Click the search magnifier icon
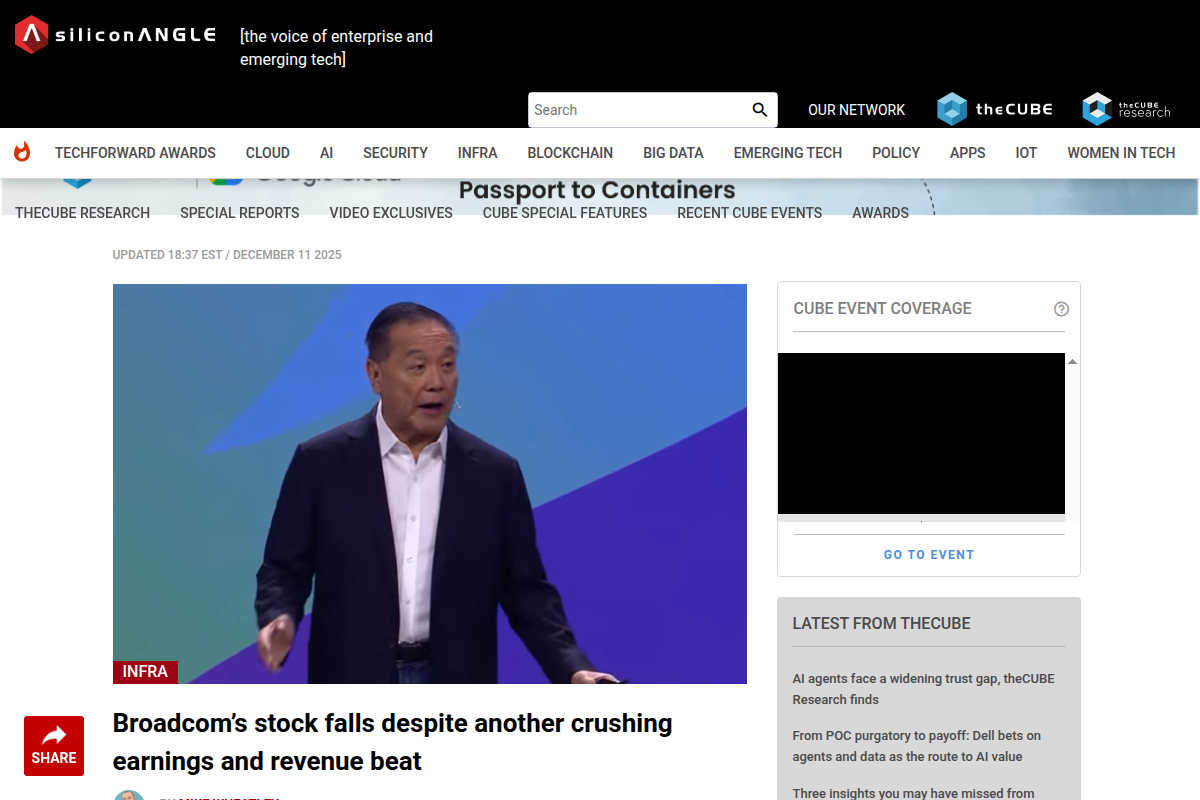 click(x=760, y=110)
